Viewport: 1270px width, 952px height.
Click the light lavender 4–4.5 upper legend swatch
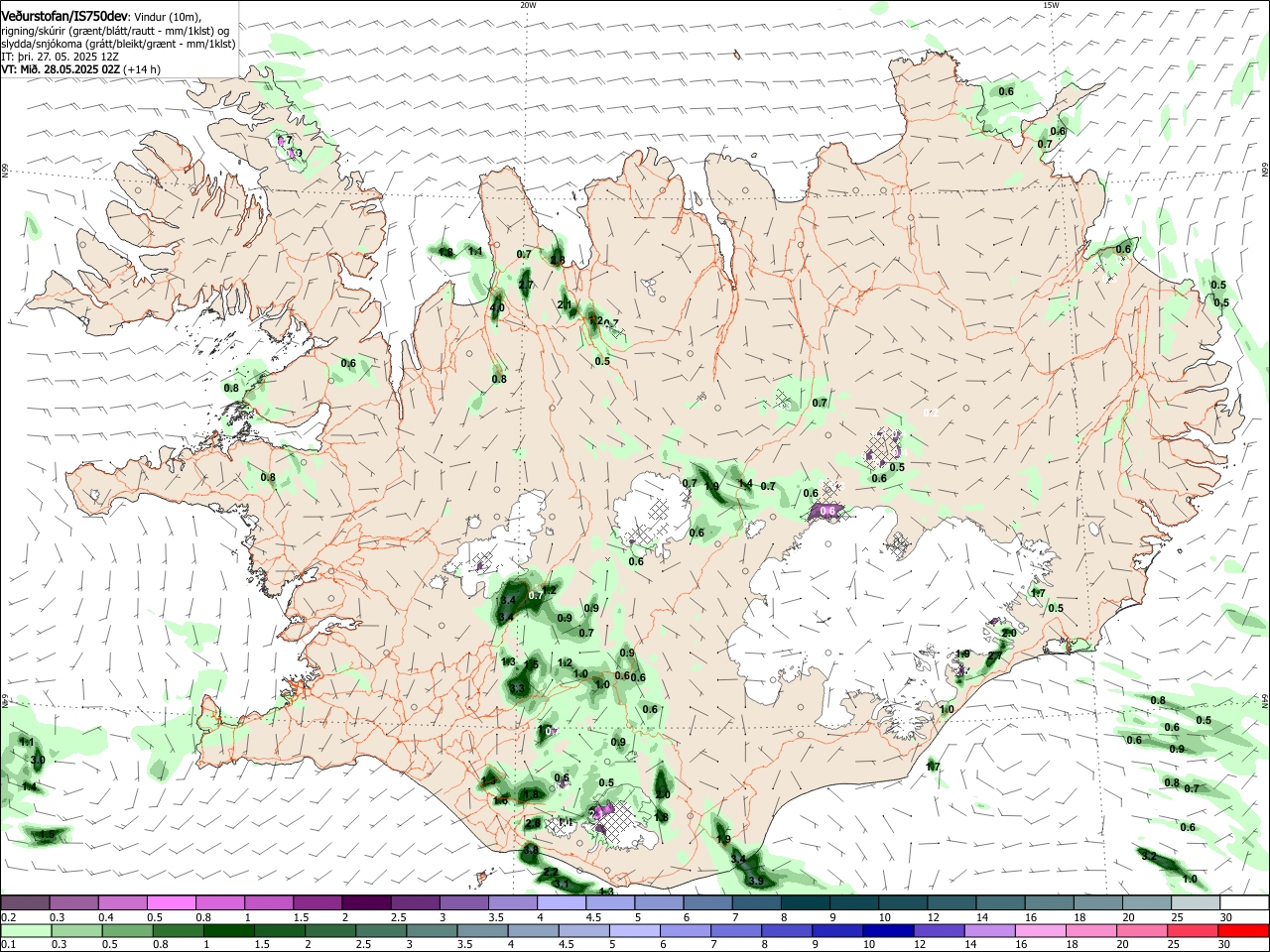(x=561, y=903)
